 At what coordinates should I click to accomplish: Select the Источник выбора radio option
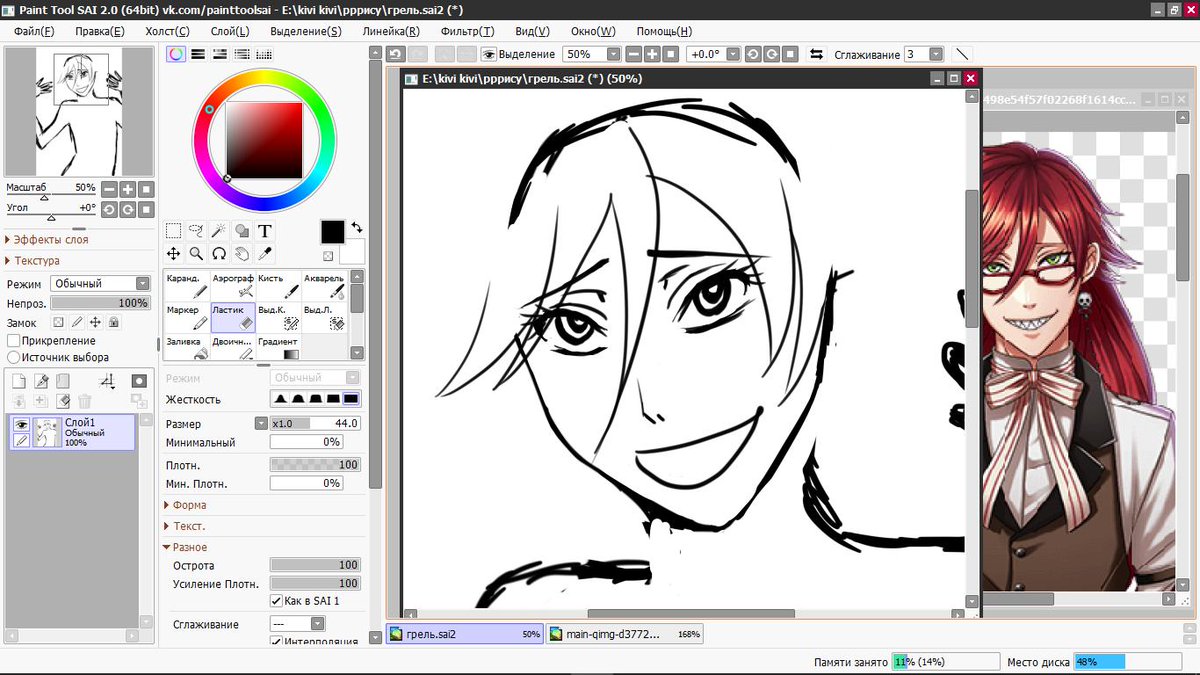point(14,357)
